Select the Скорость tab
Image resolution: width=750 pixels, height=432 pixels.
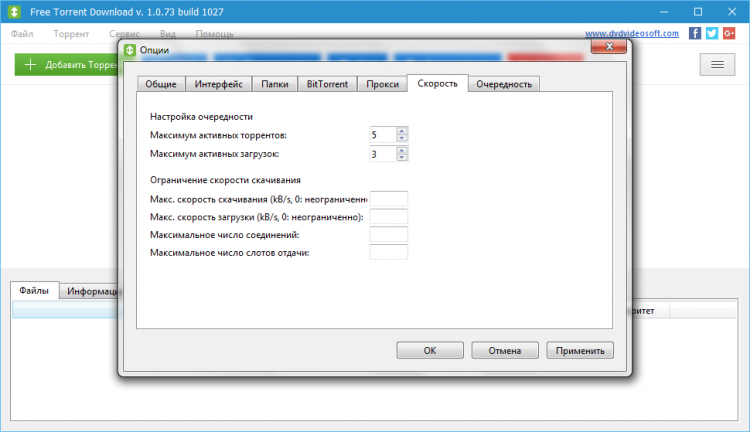tap(437, 83)
